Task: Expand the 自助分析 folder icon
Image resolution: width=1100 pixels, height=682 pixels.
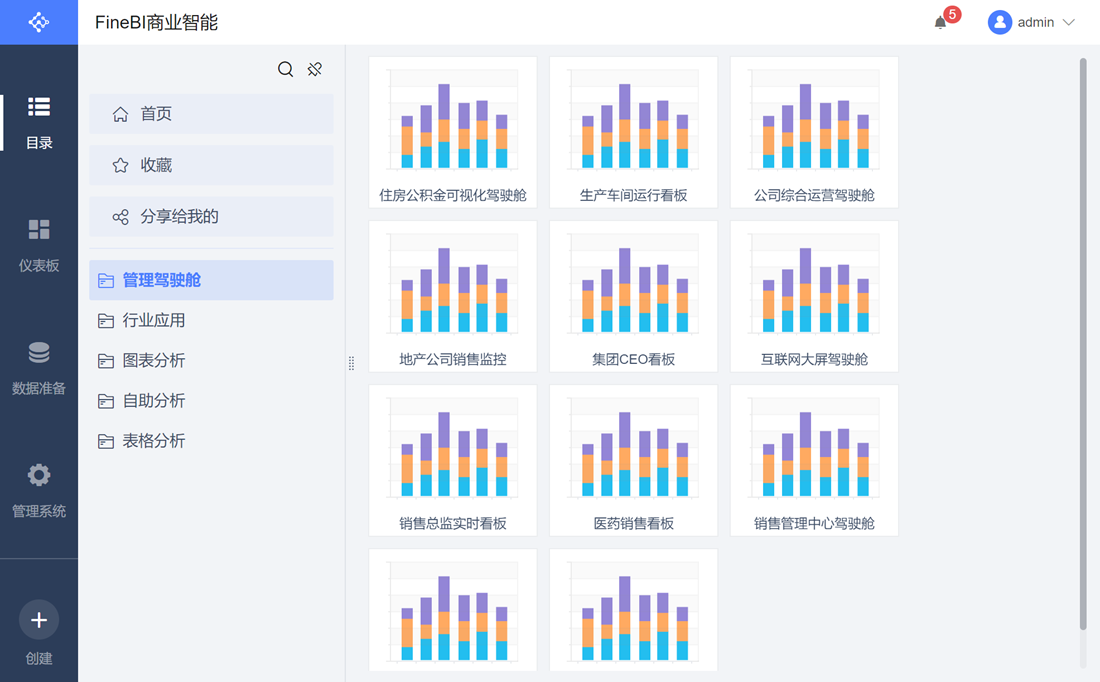Action: [x=106, y=401]
